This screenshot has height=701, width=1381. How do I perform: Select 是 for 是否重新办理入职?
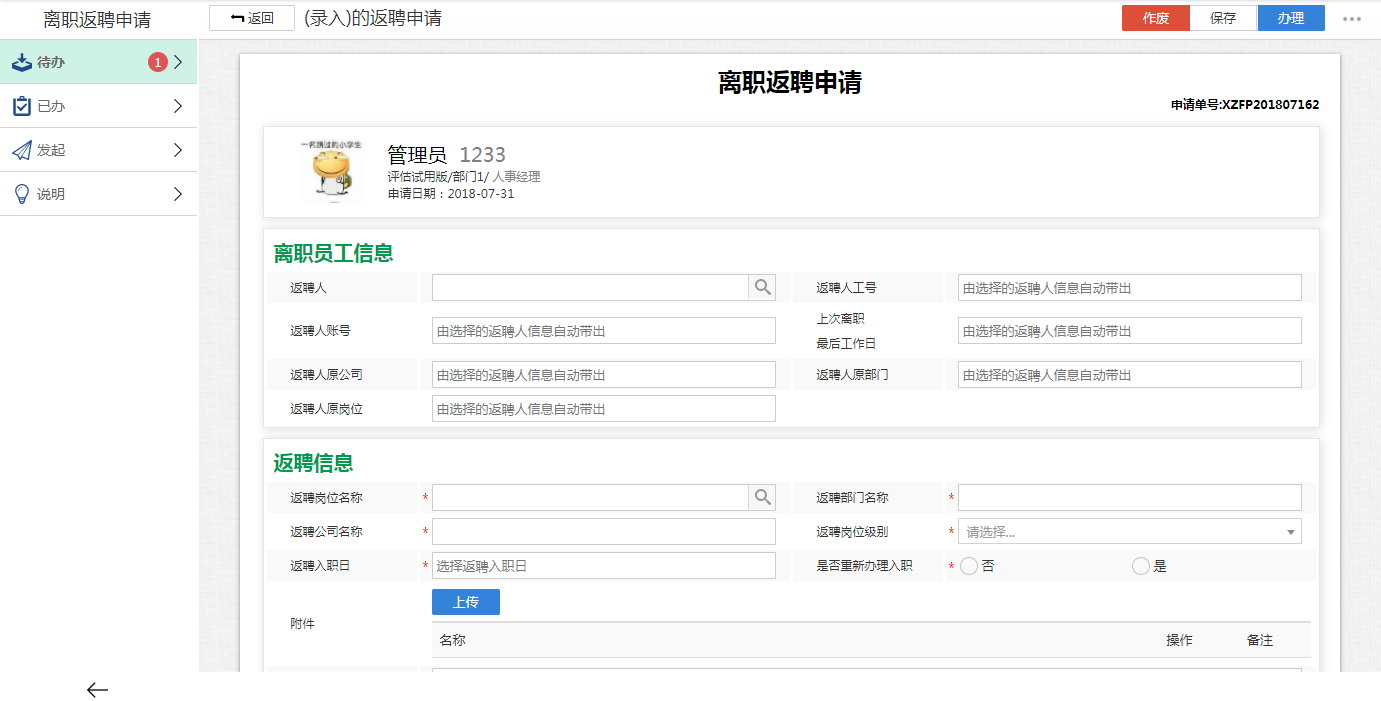1141,566
